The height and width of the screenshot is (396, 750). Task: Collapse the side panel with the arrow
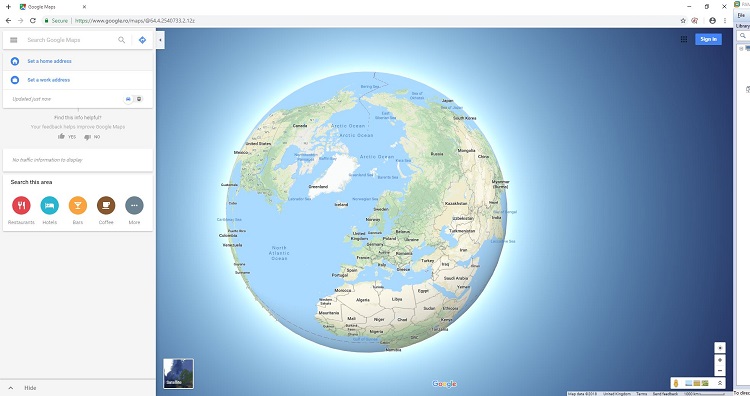pos(160,40)
